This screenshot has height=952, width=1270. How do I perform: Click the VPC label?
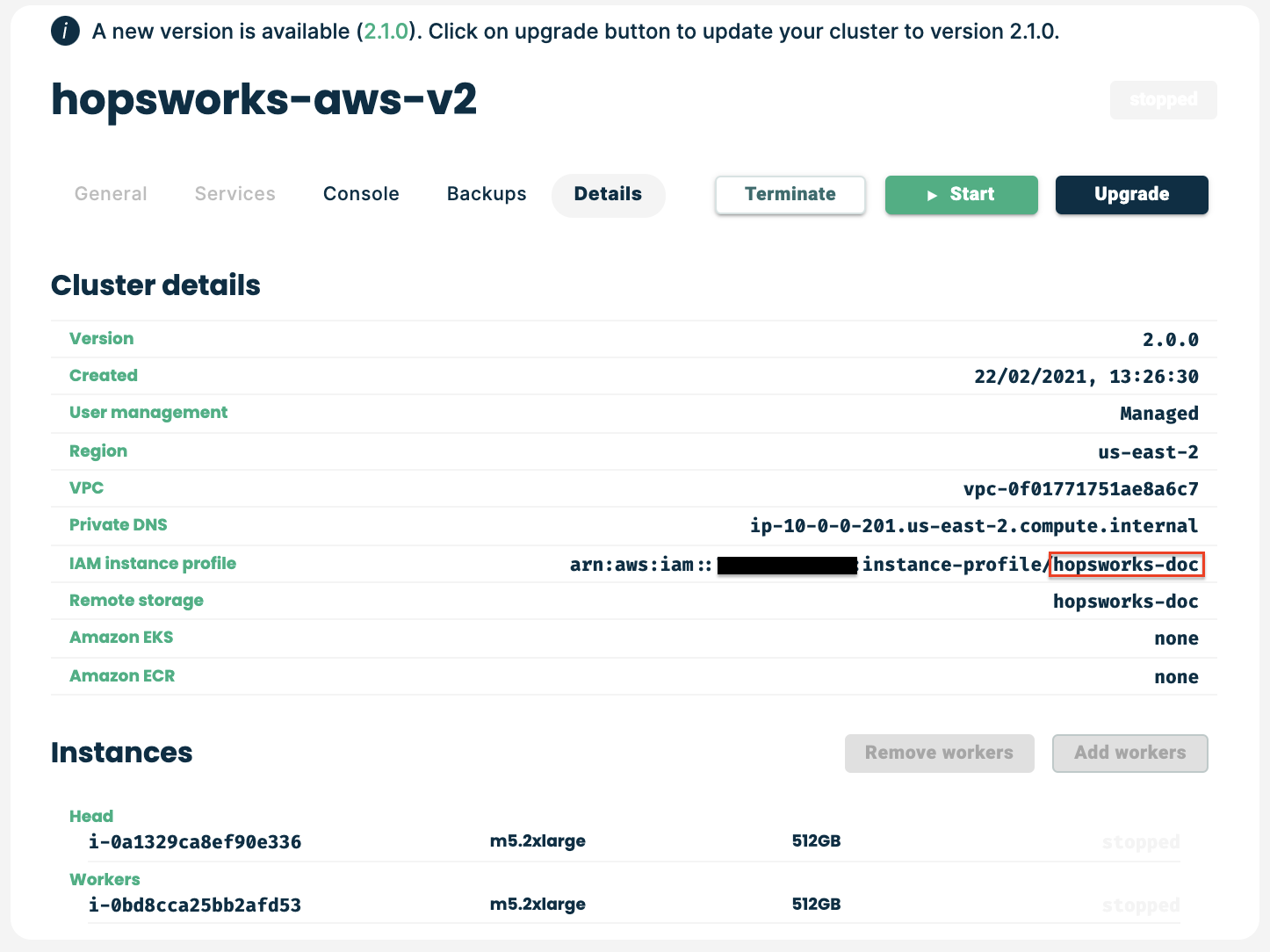87,488
